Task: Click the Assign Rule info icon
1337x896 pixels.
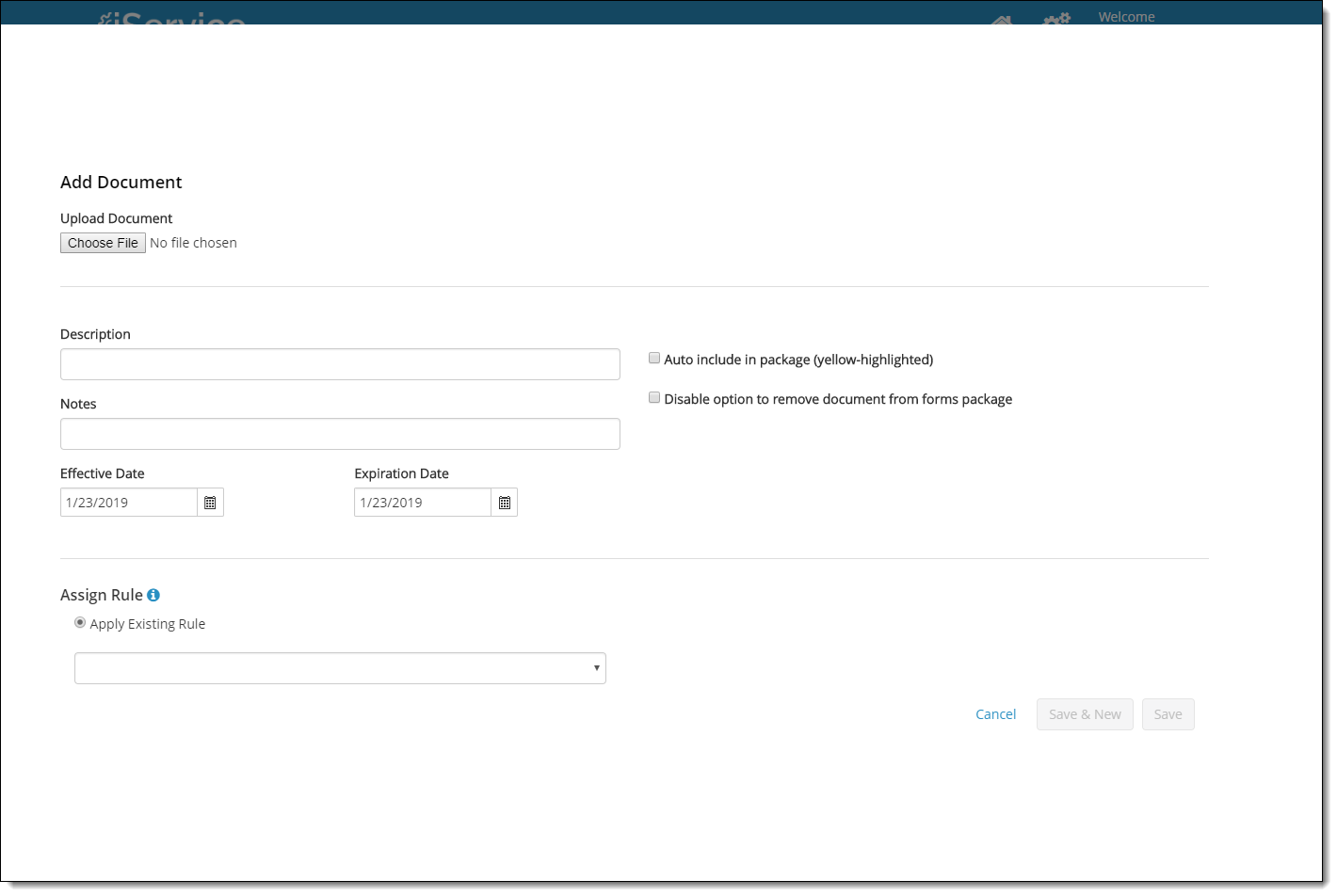Action: coord(153,595)
